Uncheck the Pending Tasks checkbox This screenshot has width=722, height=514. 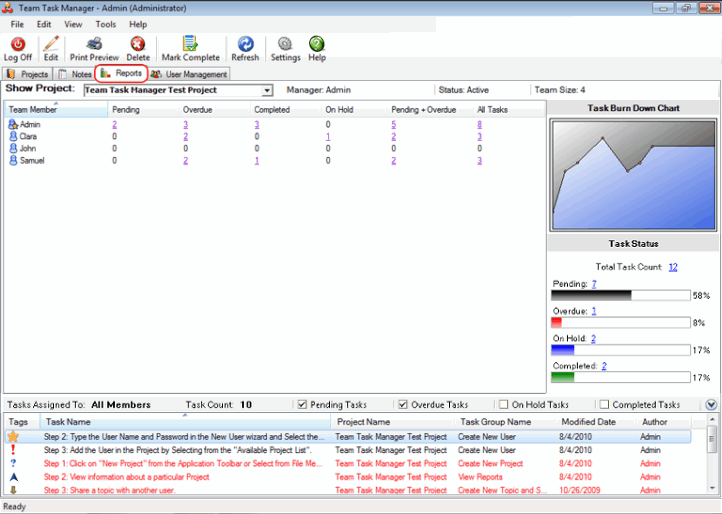[303, 405]
